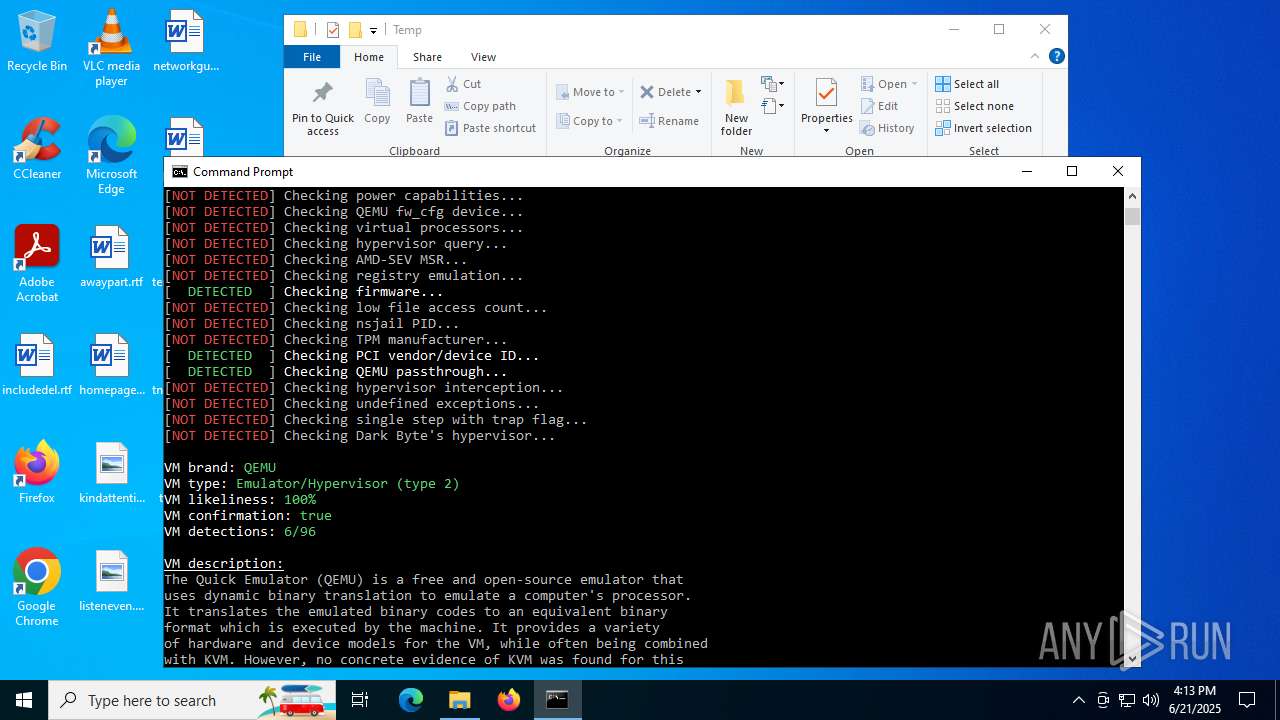1280x720 pixels.
Task: Open Task View on taskbar
Action: pyautogui.click(x=361, y=700)
